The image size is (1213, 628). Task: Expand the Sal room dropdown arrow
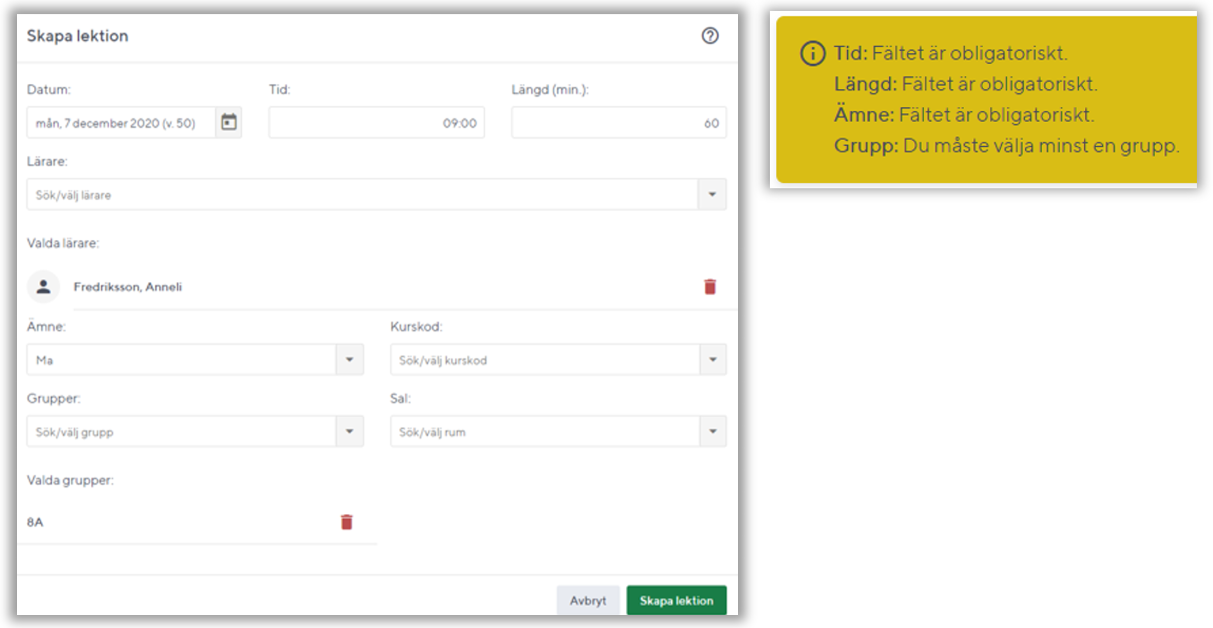tap(712, 432)
